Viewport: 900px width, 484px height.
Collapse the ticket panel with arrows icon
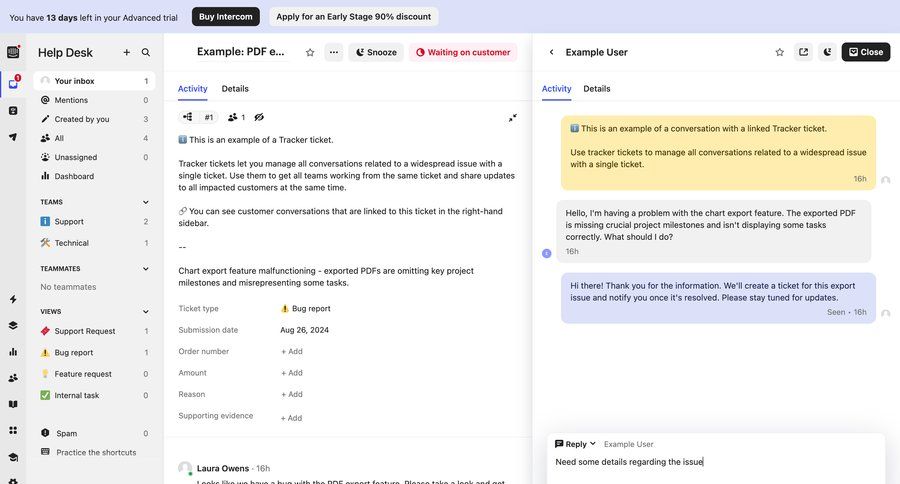tap(513, 118)
